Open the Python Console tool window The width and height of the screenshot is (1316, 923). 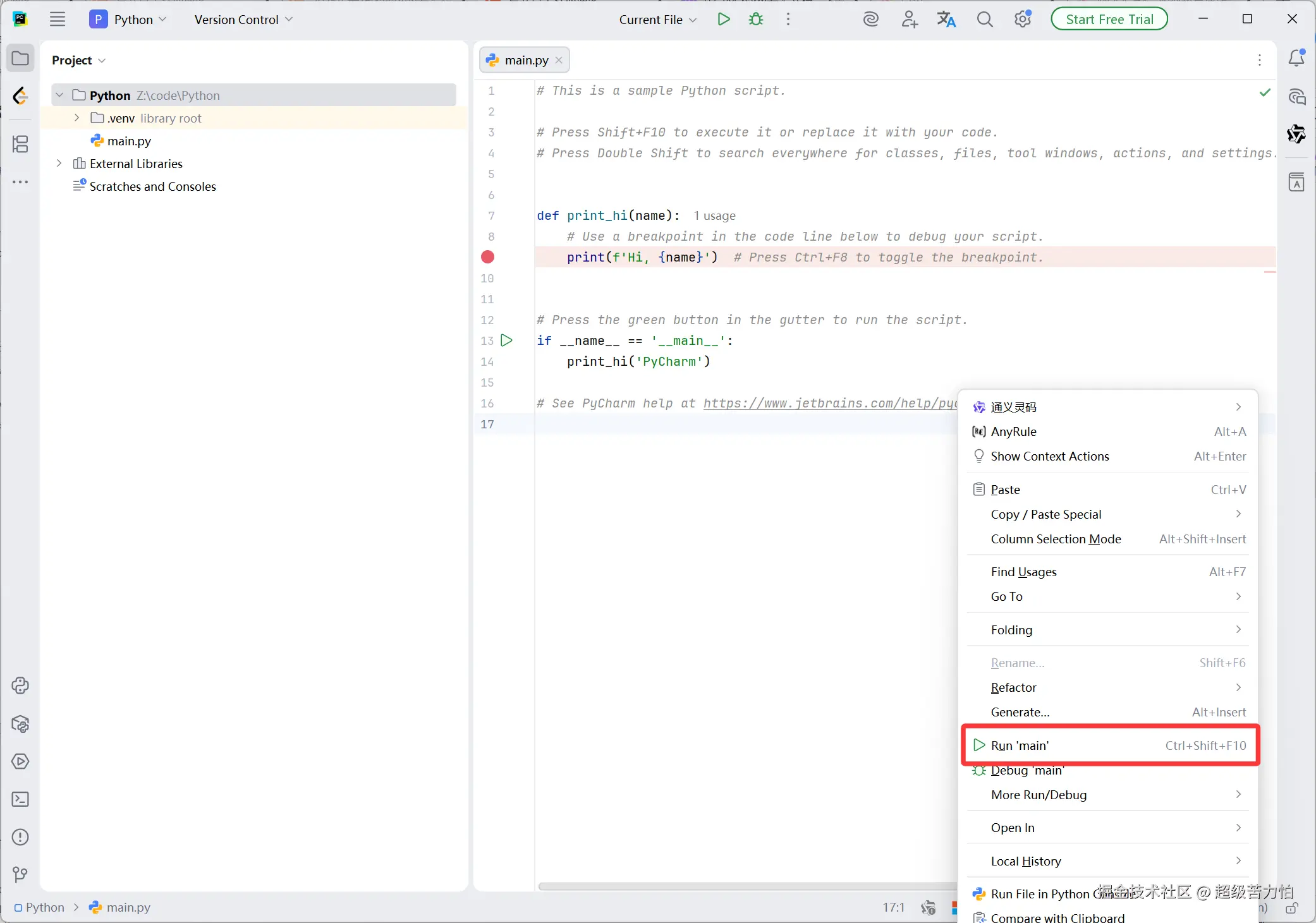click(20, 685)
